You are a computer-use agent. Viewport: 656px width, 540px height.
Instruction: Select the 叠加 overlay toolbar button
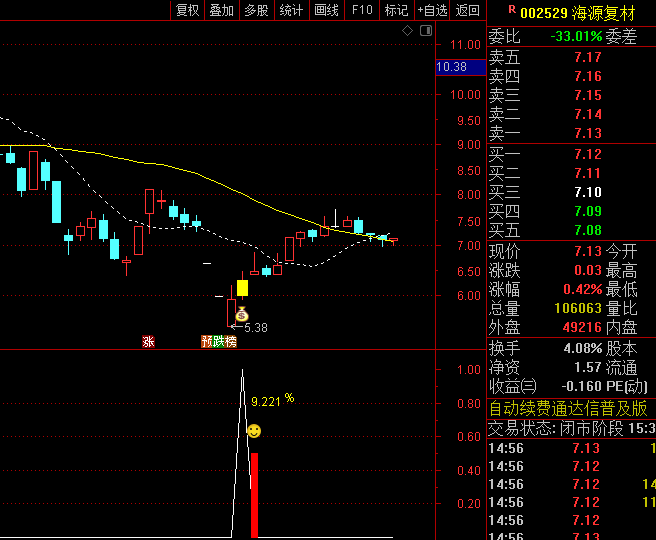[222, 10]
